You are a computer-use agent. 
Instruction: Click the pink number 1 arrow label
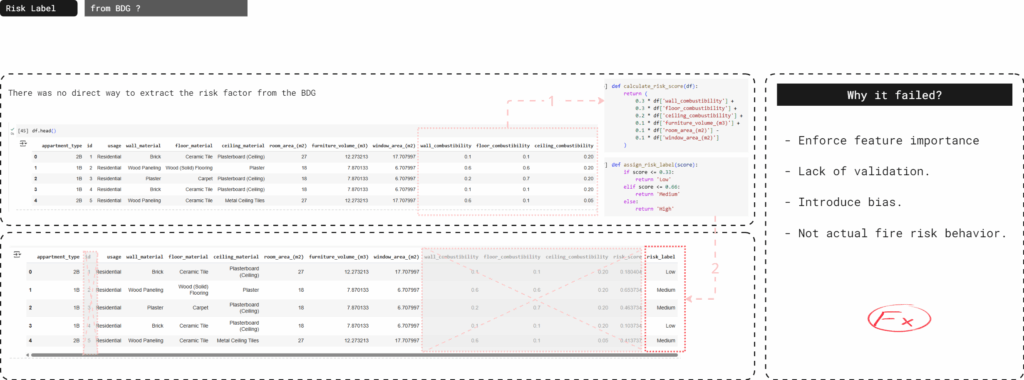click(x=551, y=101)
